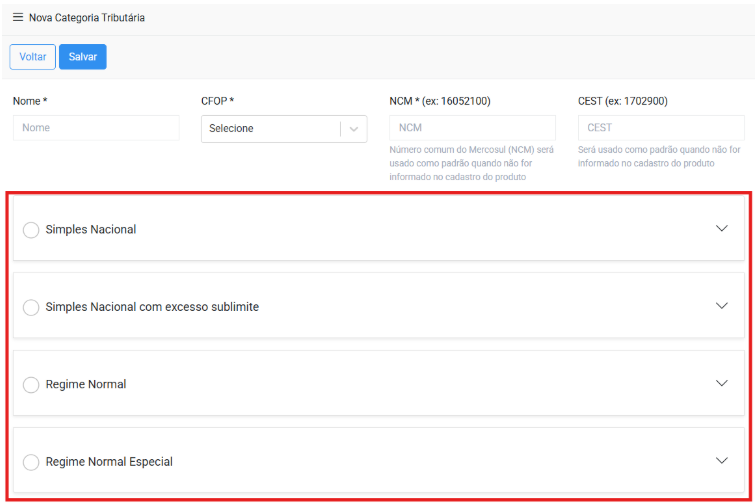755x504 pixels.
Task: Choose the Regime Normal radio button
Action: click(x=31, y=385)
